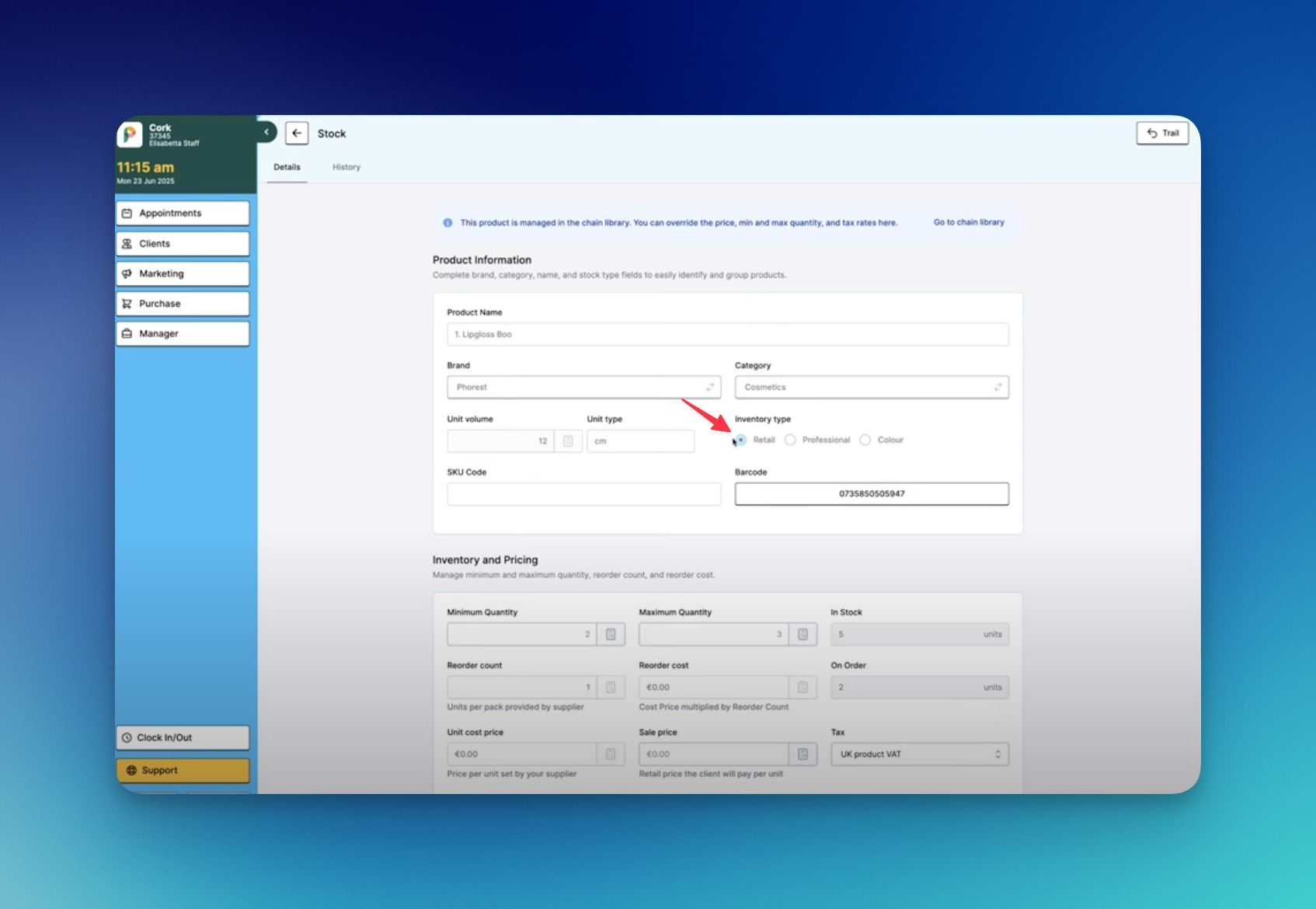Open Purchase in the sidebar

[x=183, y=304]
